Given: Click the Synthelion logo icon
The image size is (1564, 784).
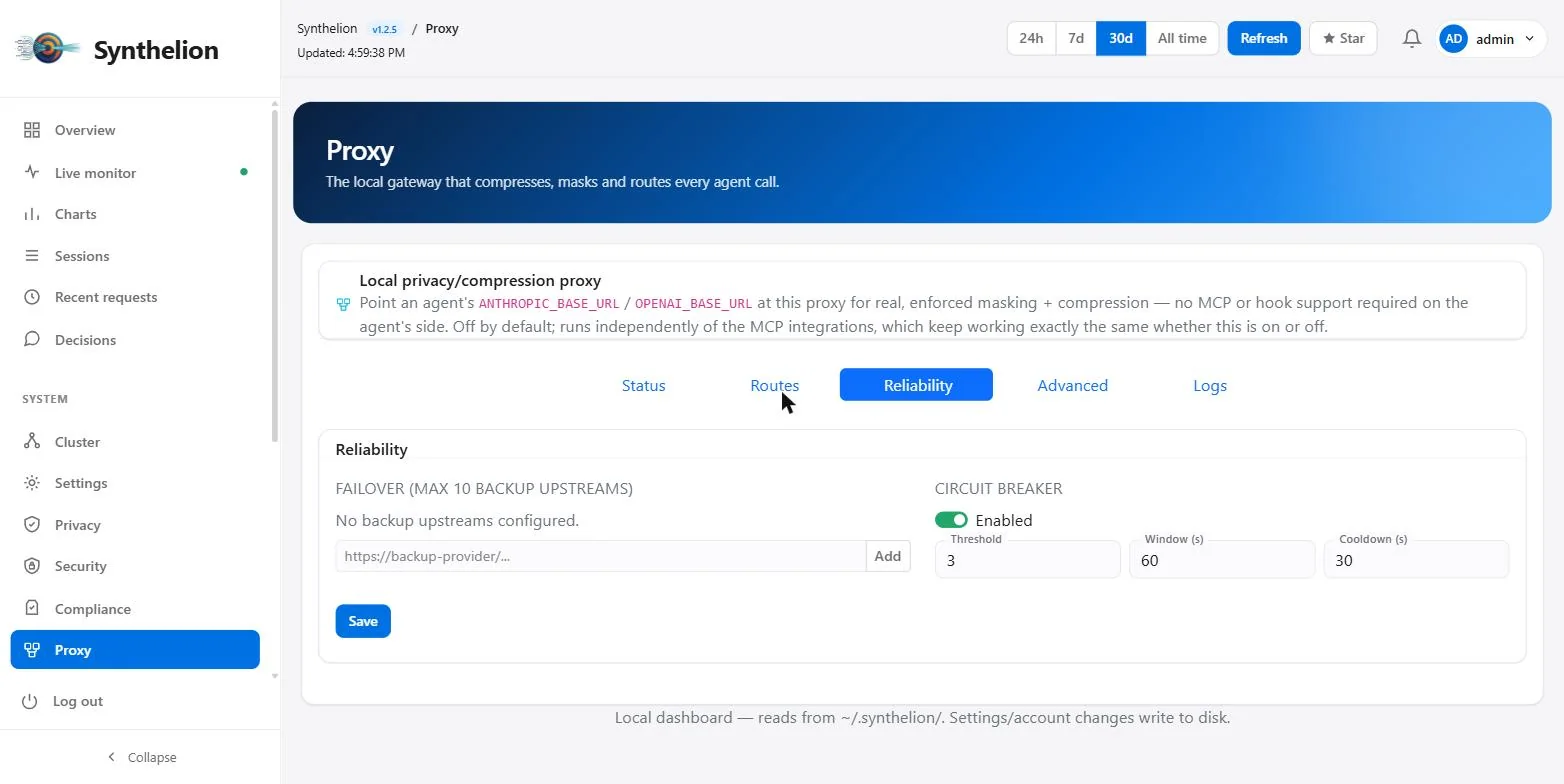Looking at the screenshot, I should 47,49.
